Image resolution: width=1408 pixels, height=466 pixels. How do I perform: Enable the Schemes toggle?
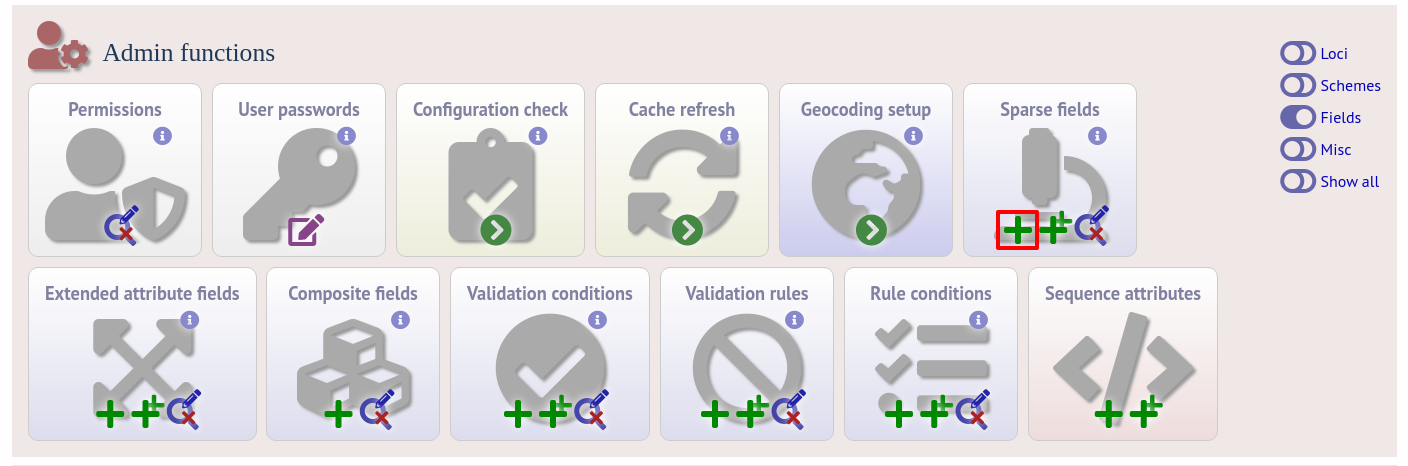pos(1297,85)
